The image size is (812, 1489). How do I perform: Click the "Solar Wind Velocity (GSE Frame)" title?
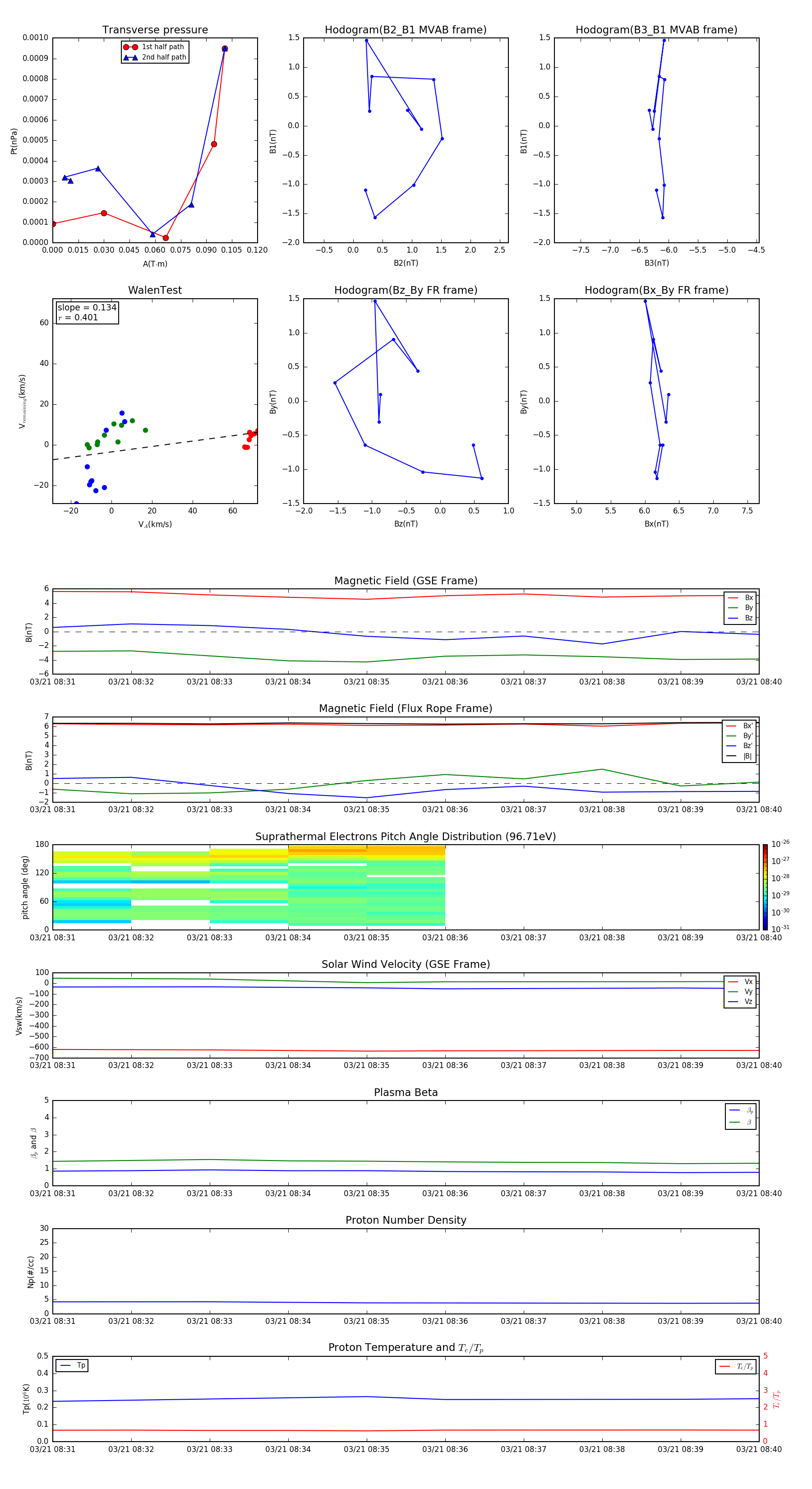coord(406,965)
